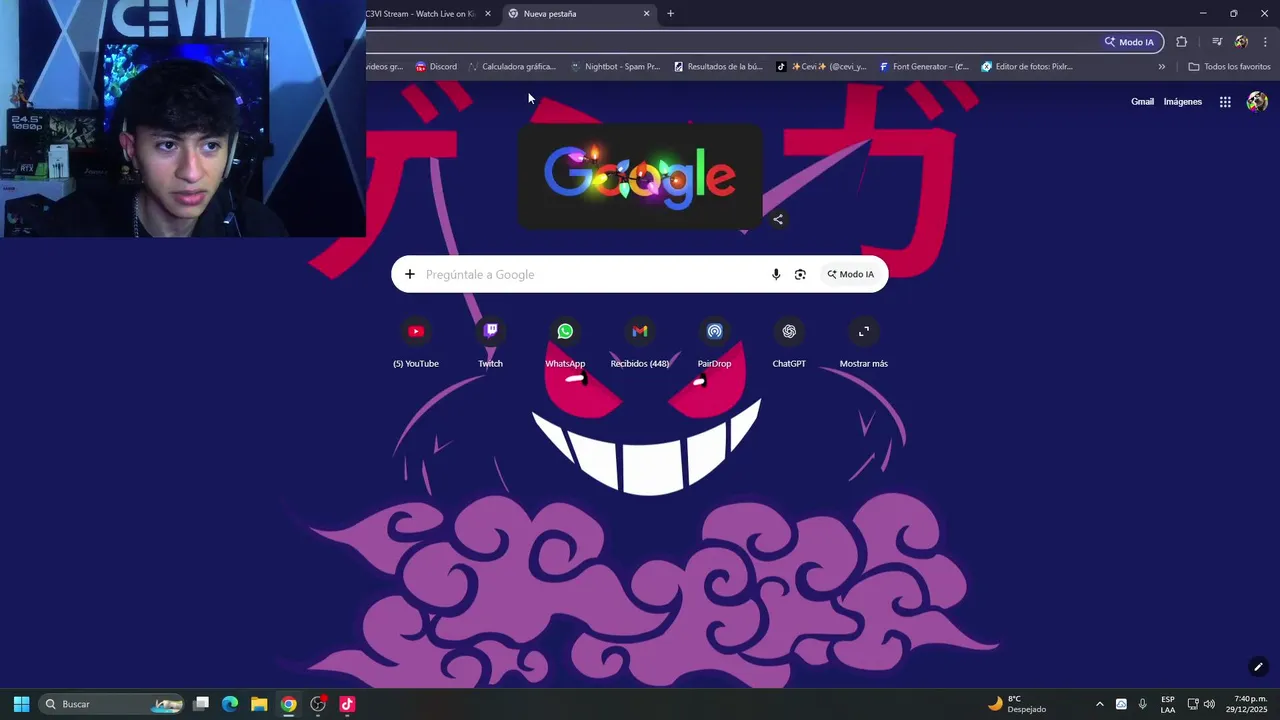Open Google account profile picture
1280x720 pixels.
[x=1257, y=102]
